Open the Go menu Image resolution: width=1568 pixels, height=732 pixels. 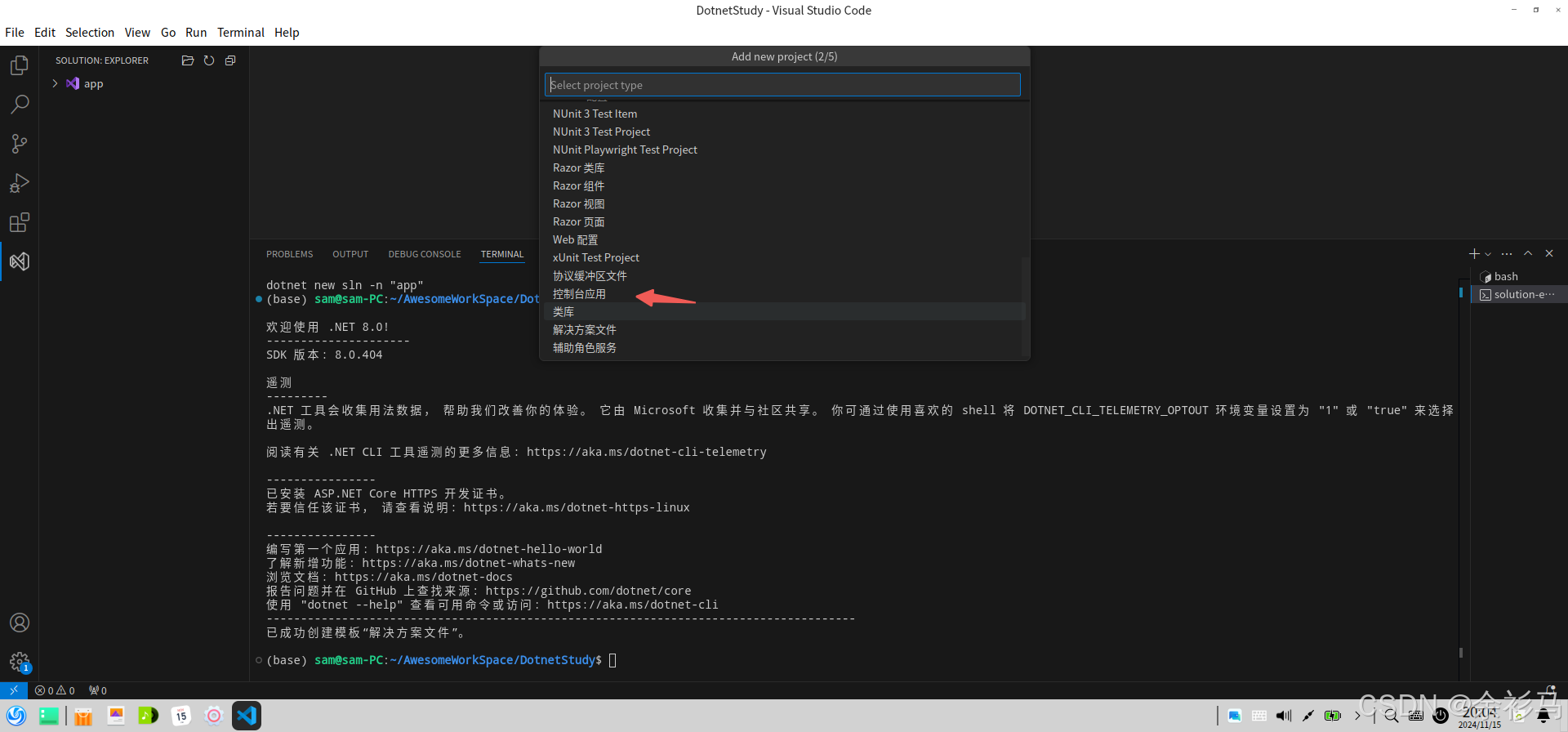click(168, 33)
